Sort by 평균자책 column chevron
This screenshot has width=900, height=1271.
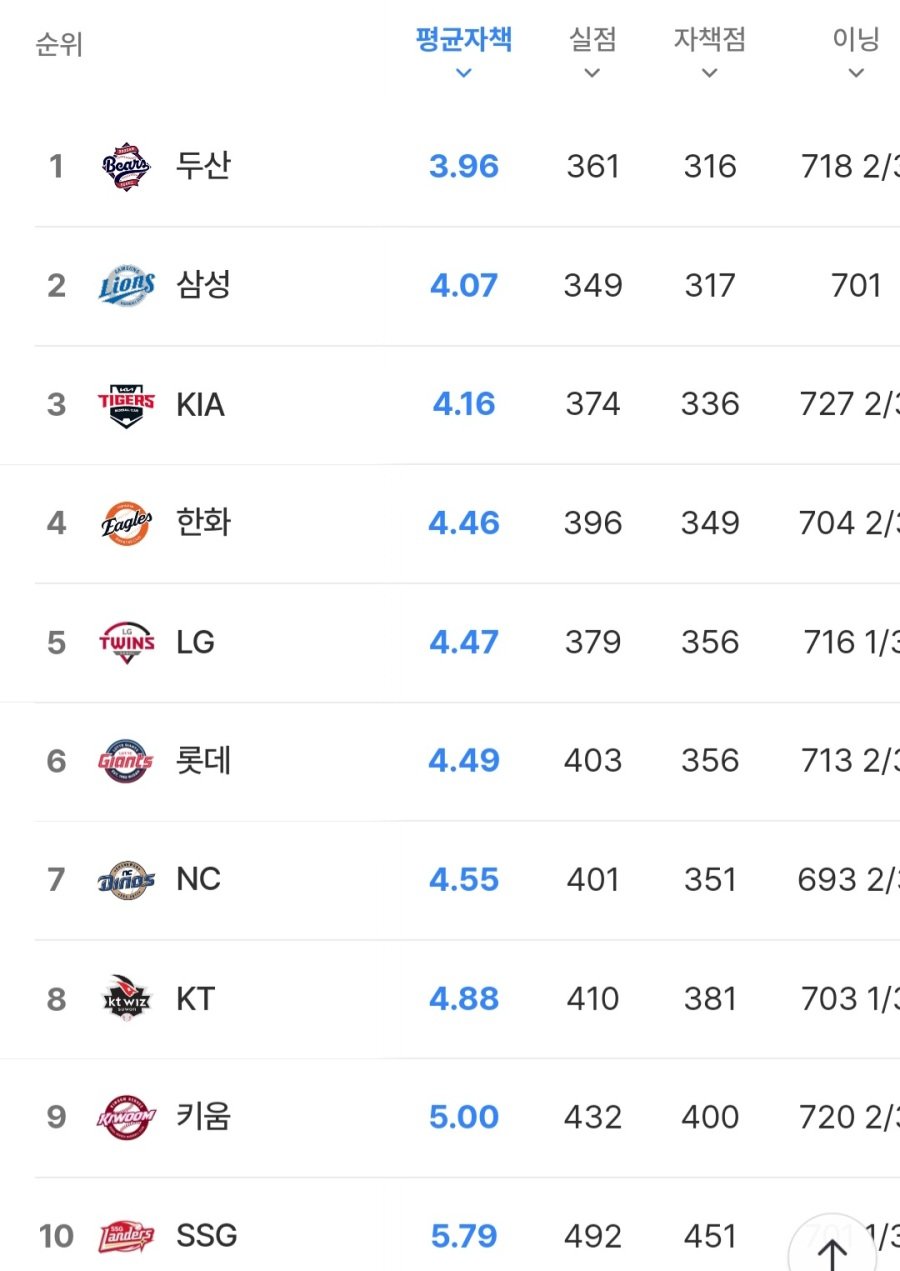[463, 73]
